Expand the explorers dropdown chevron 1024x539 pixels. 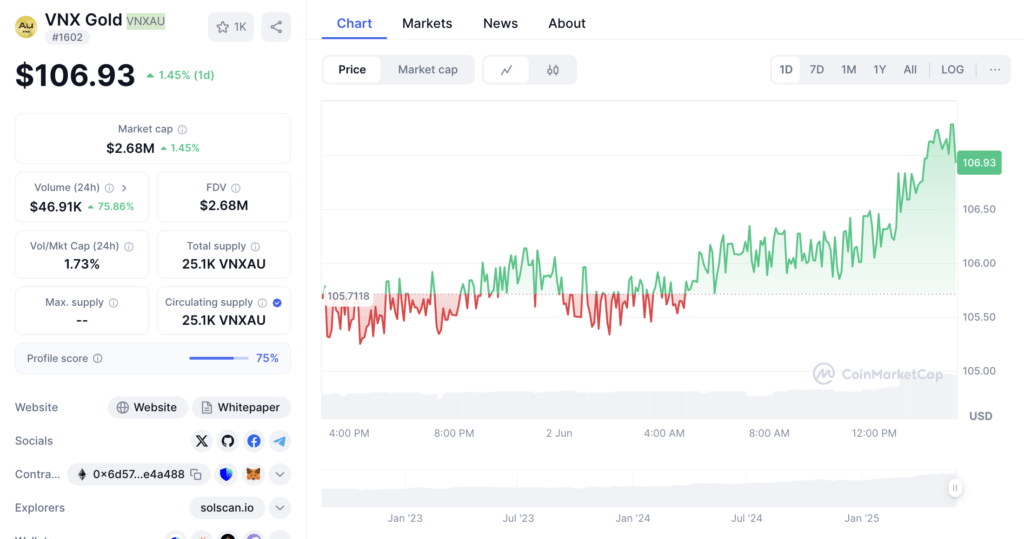280,508
